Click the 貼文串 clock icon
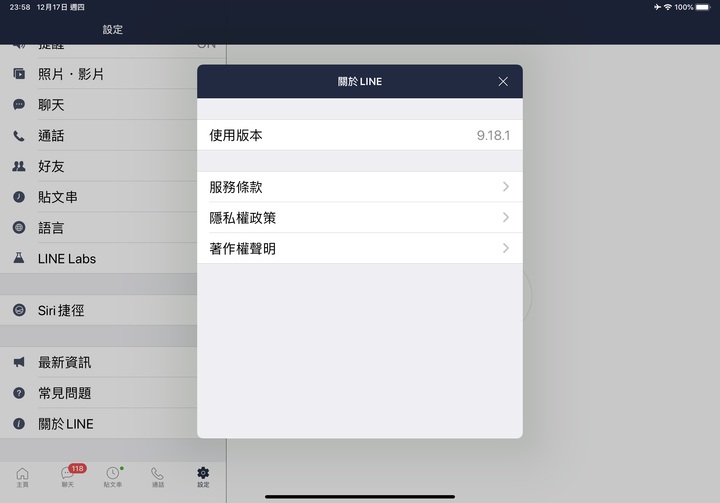This screenshot has height=503, width=720. pos(19,197)
